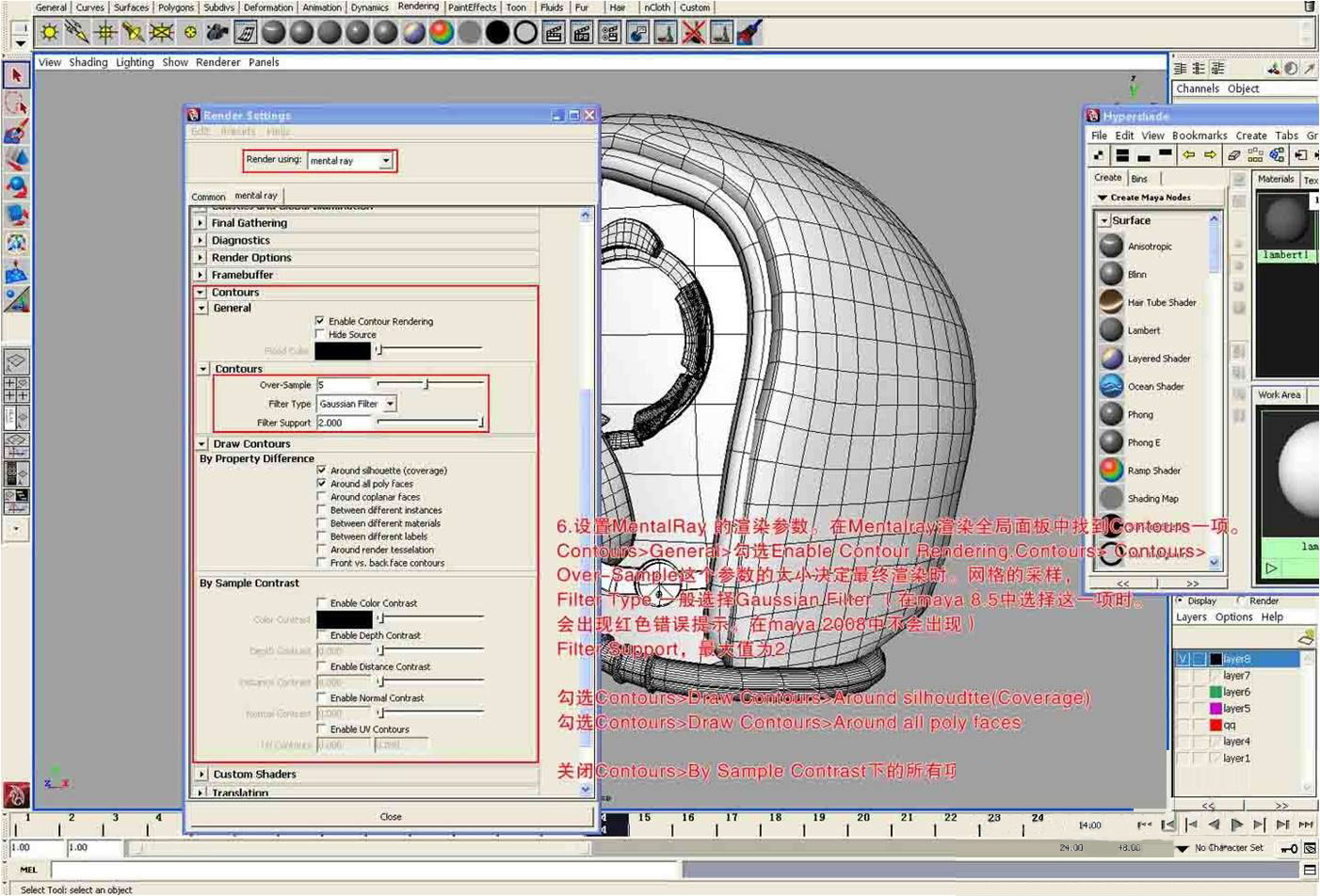Create a Shading Map node

(x=1140, y=499)
